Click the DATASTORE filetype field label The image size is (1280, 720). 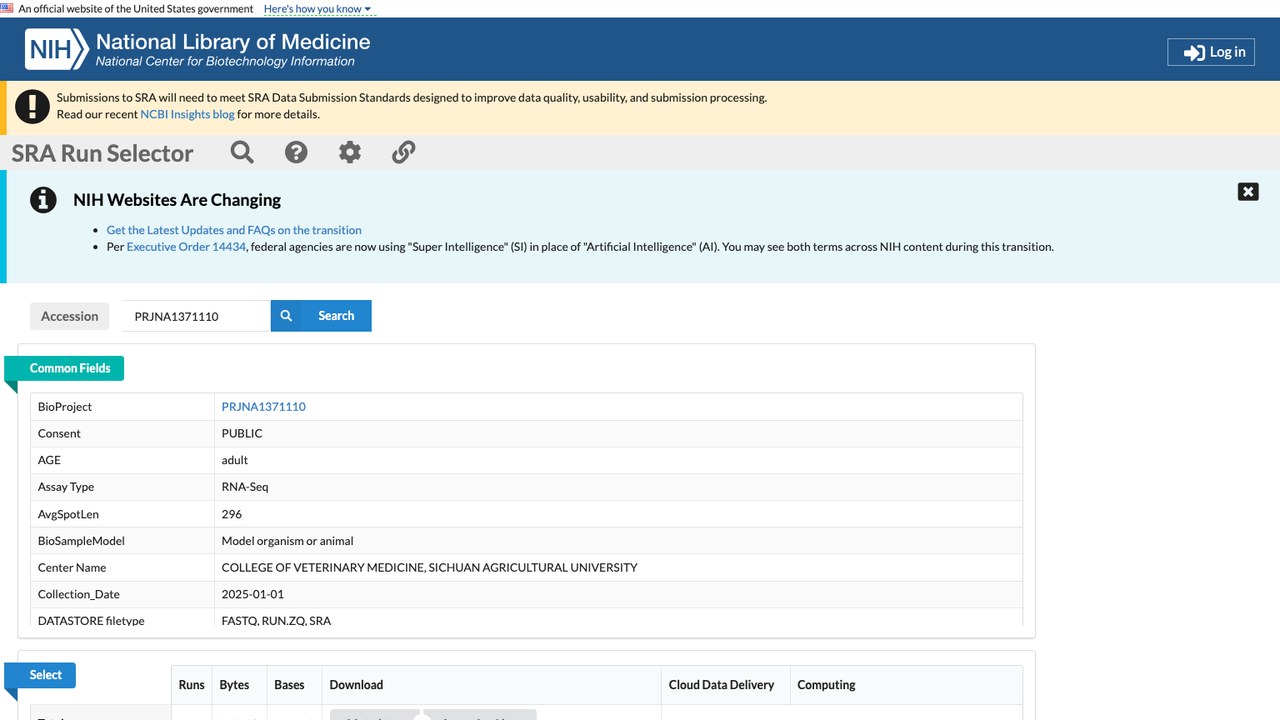[91, 621]
